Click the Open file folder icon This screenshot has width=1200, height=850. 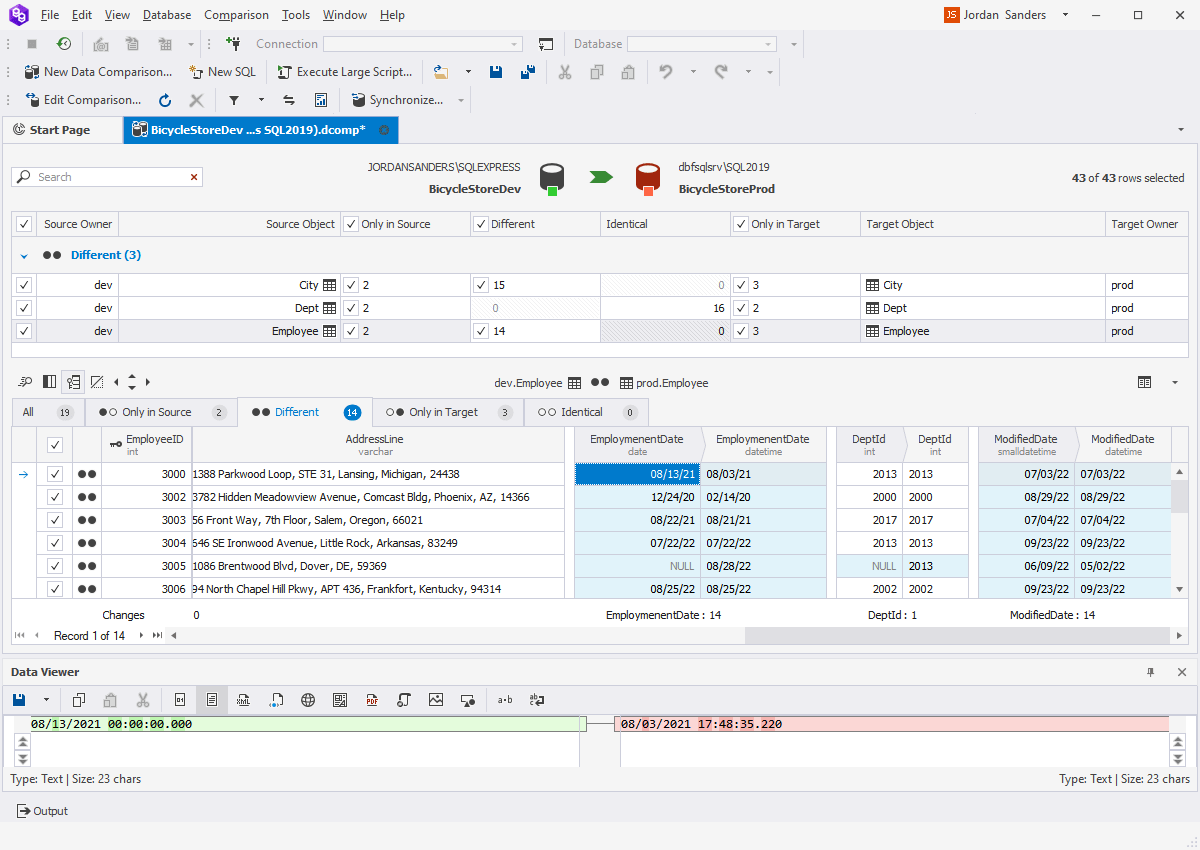pyautogui.click(x=440, y=72)
